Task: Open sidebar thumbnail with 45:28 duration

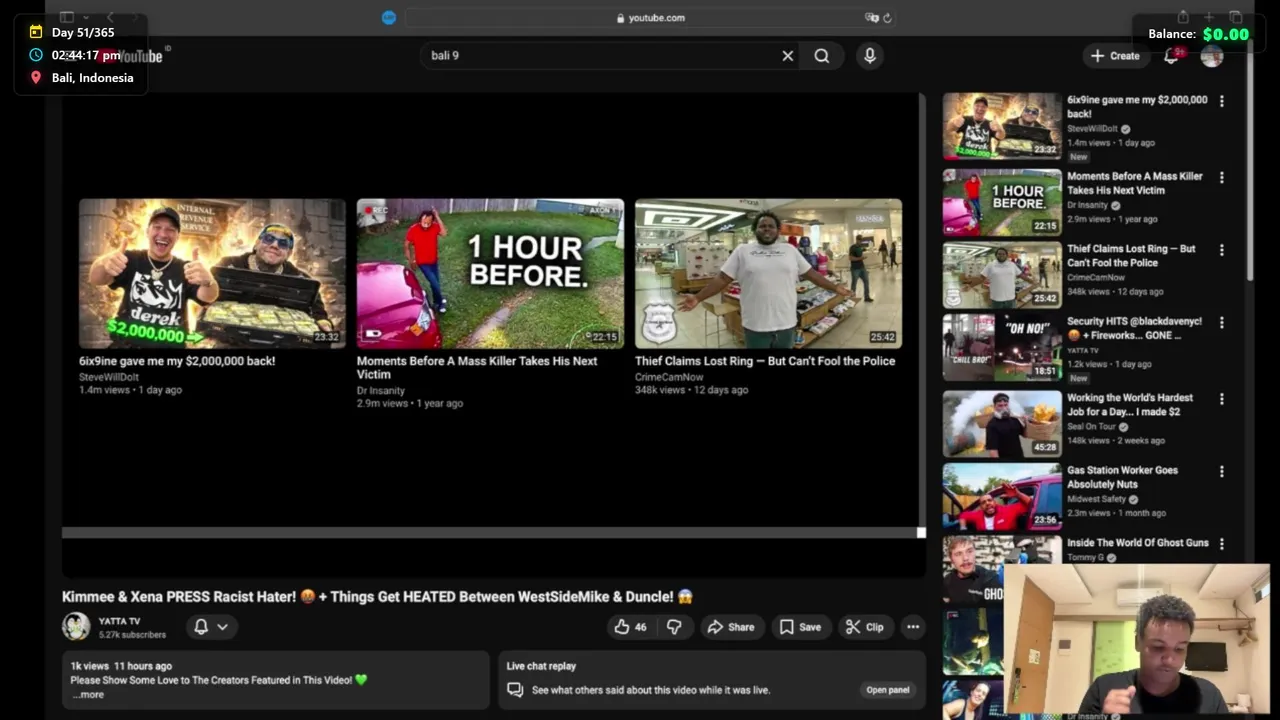Action: 1002,423
